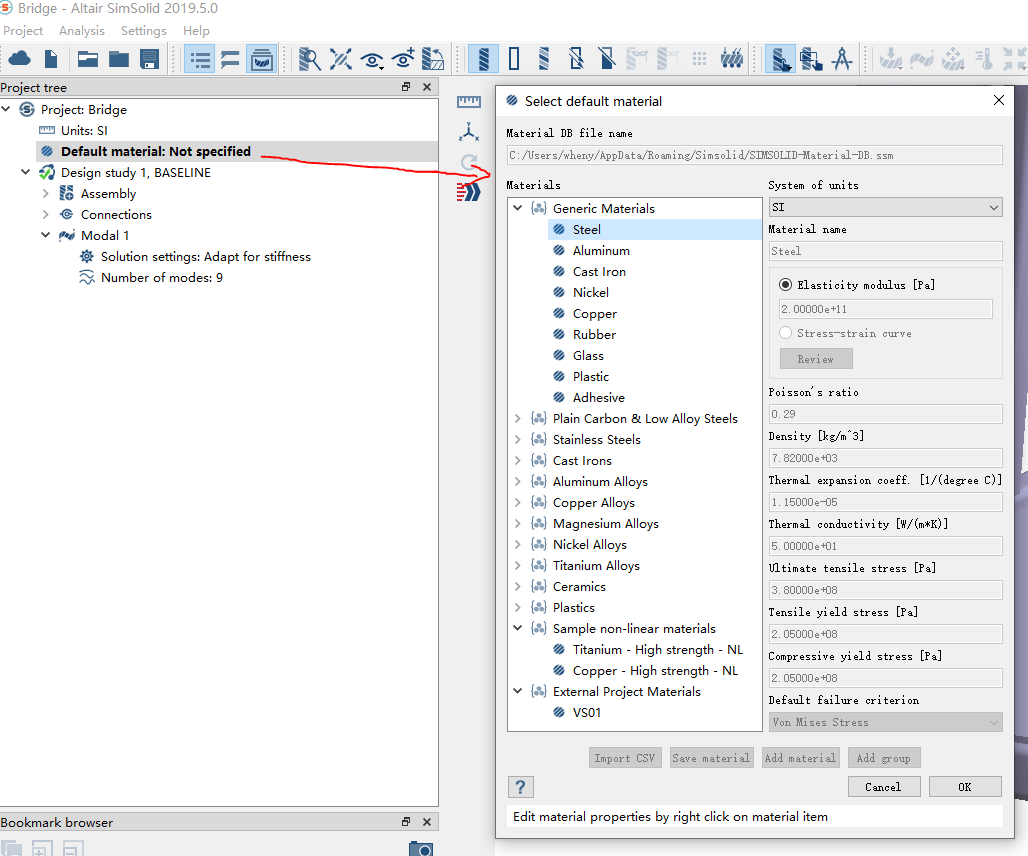This screenshot has width=1028, height=856.
Task: Click the question mark help button
Action: (520, 787)
